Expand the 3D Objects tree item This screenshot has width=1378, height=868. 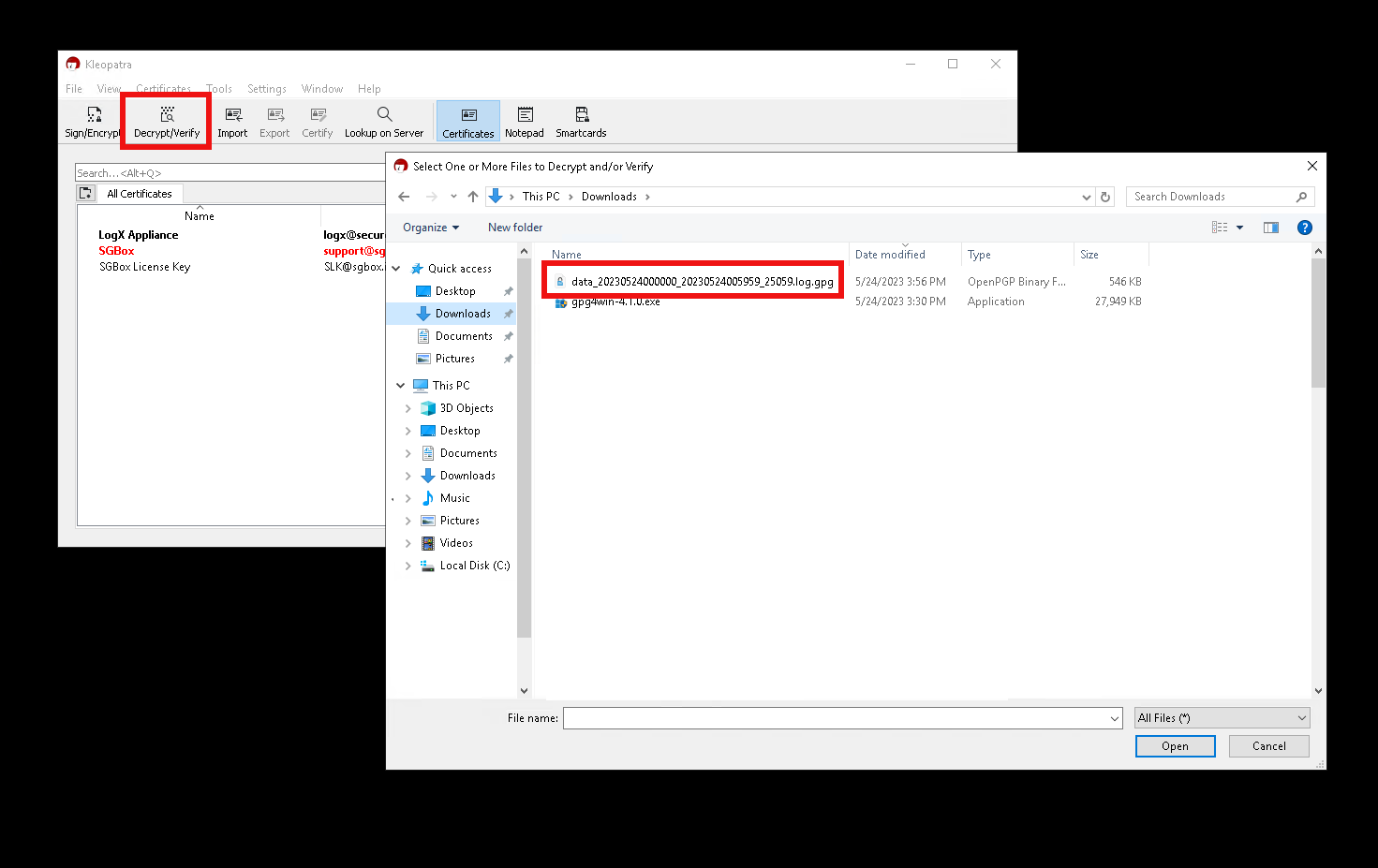point(407,407)
